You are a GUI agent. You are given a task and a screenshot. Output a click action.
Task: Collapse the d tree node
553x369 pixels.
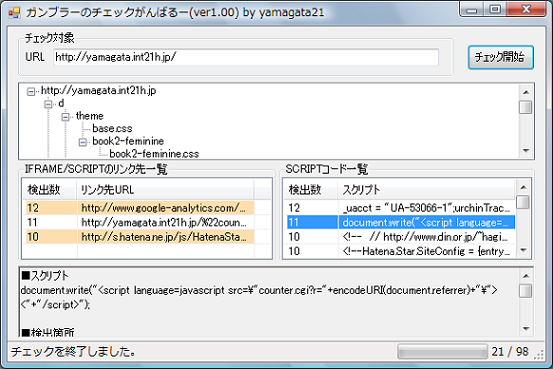(48, 104)
